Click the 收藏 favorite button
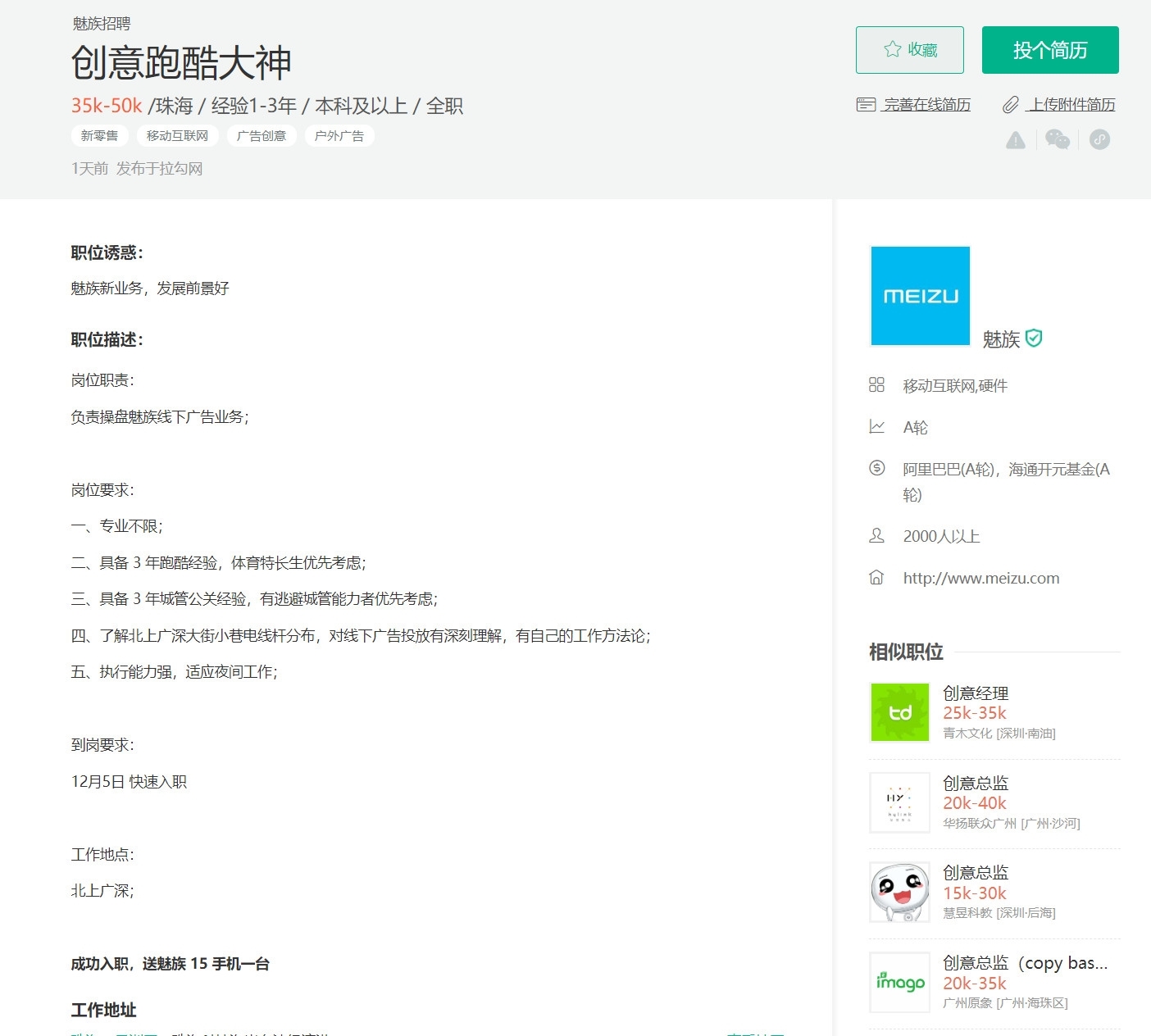Screen dimensions: 1151x1036 pos(910,50)
